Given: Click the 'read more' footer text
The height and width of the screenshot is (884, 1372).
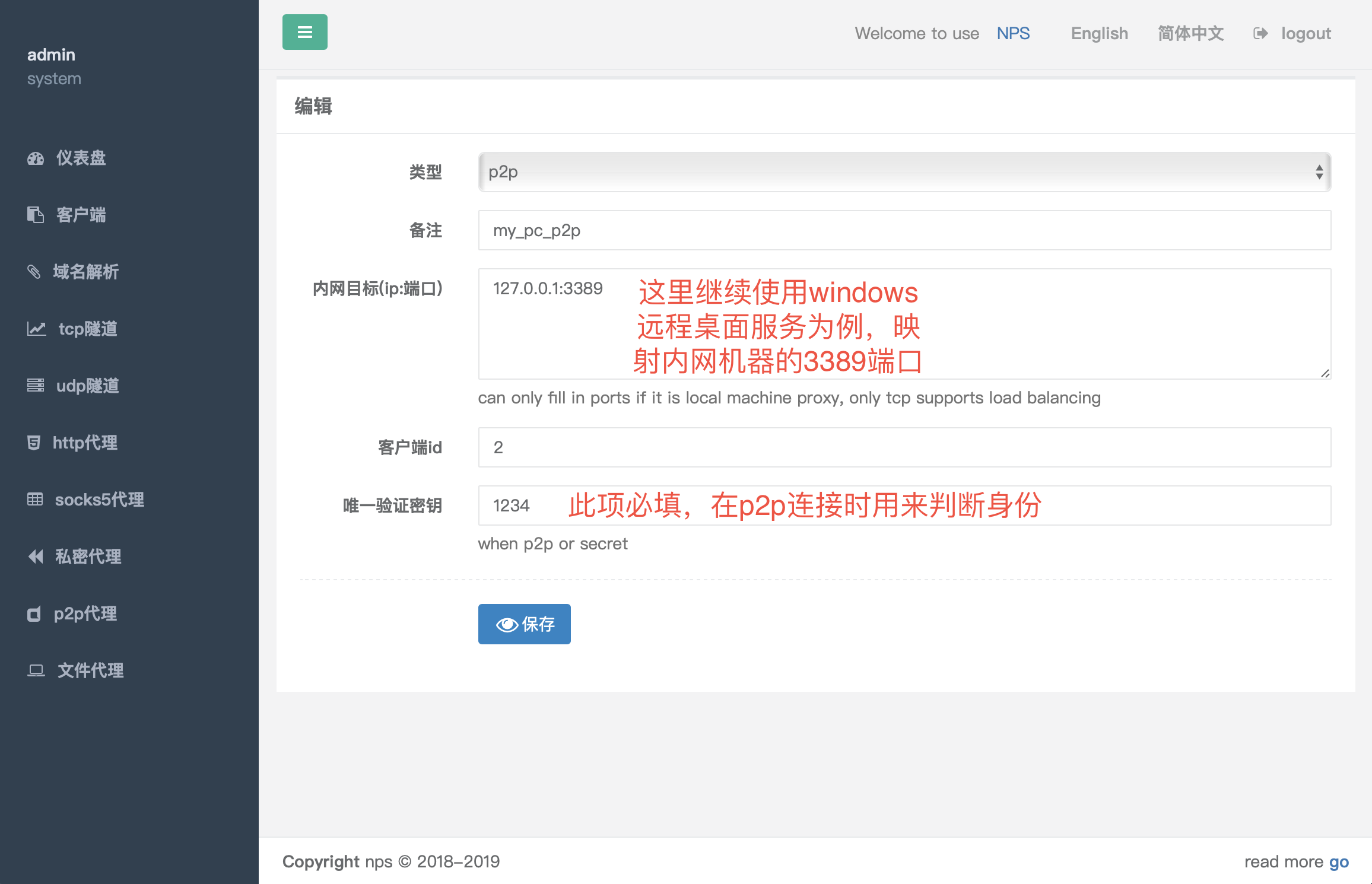Looking at the screenshot, I should click(x=1284, y=861).
